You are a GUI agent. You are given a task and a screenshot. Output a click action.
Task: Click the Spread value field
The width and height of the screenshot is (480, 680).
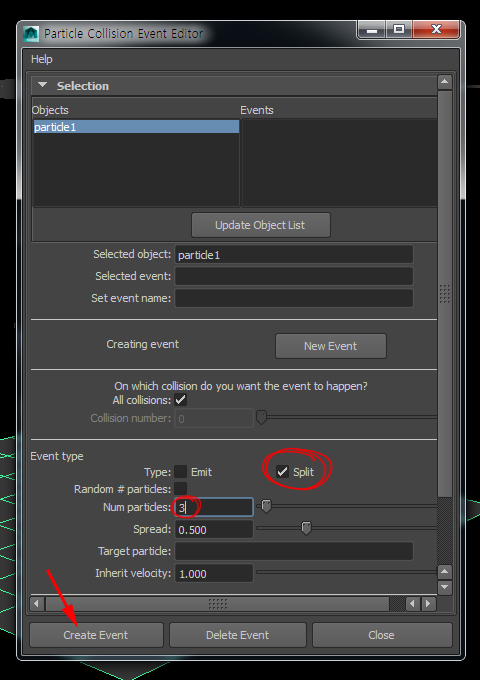pos(213,530)
